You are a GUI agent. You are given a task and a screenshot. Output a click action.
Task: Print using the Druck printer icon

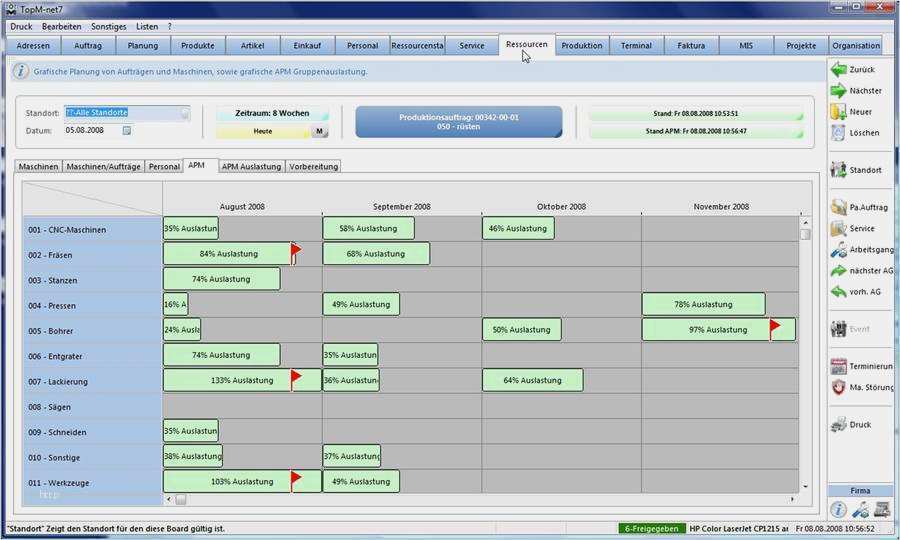(839, 425)
